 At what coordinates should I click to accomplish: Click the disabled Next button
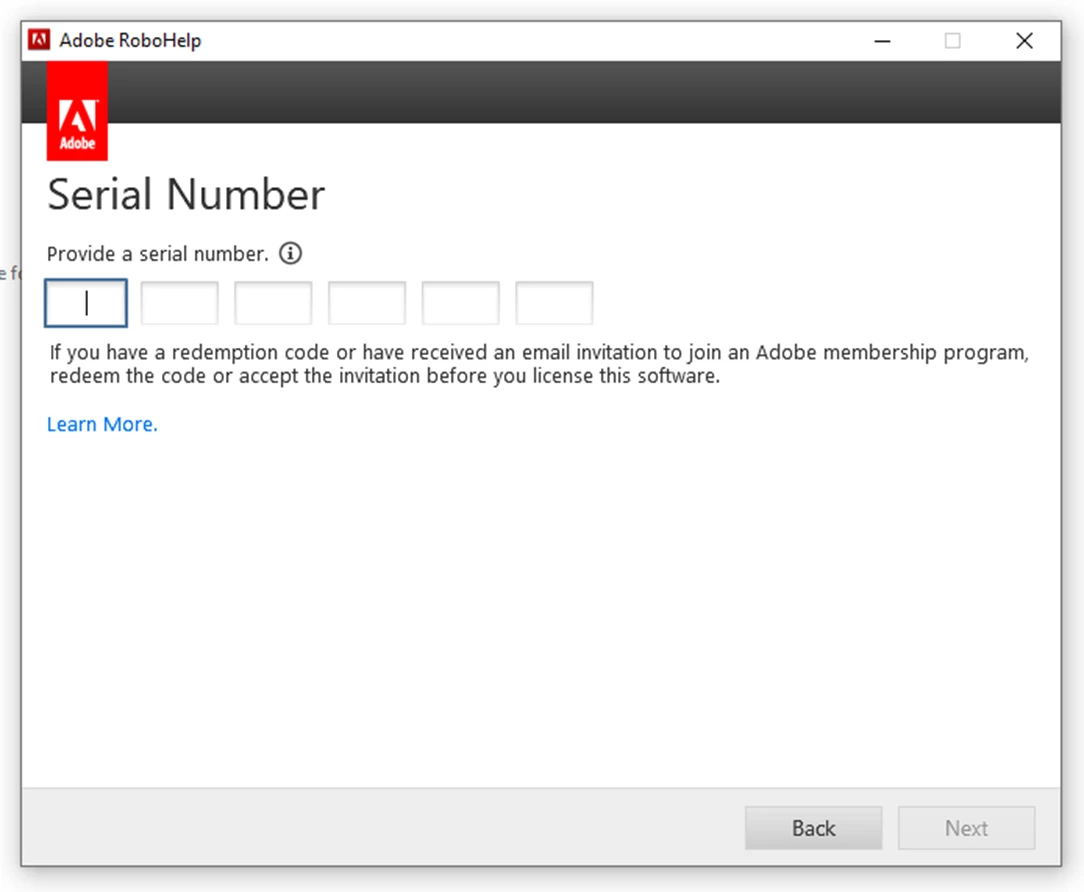(x=966, y=828)
